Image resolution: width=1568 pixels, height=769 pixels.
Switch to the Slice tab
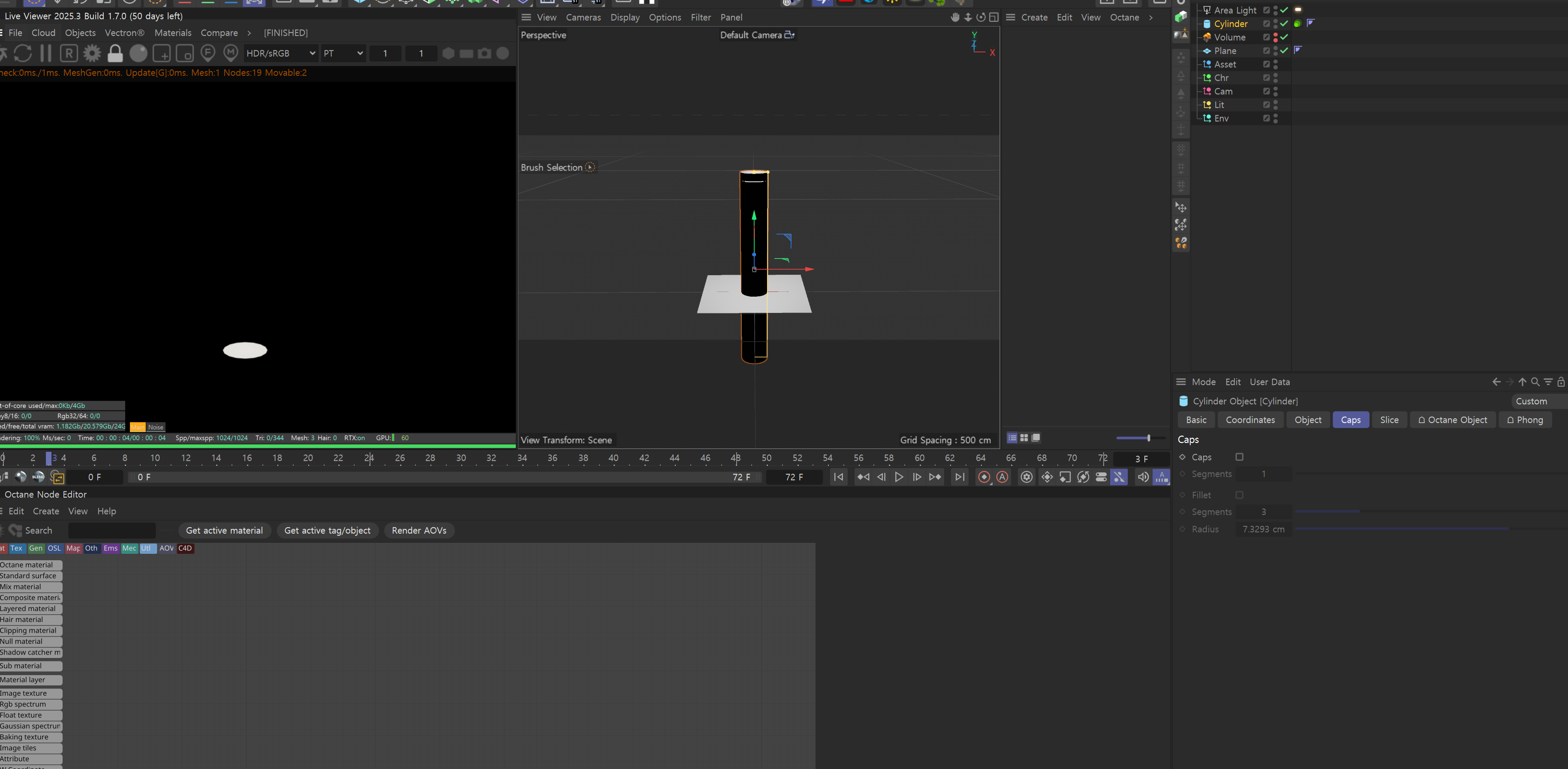pos(1389,420)
